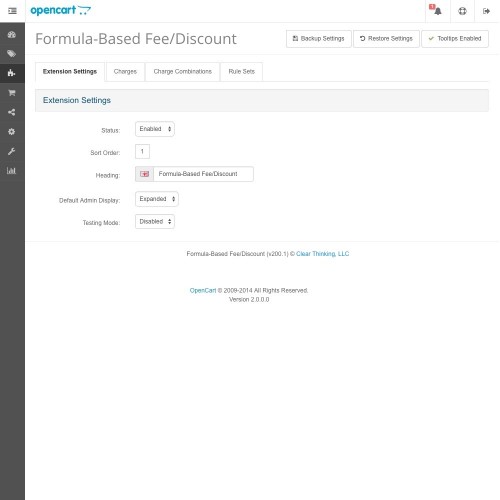Open notifications bell in the header

[x=437, y=11]
